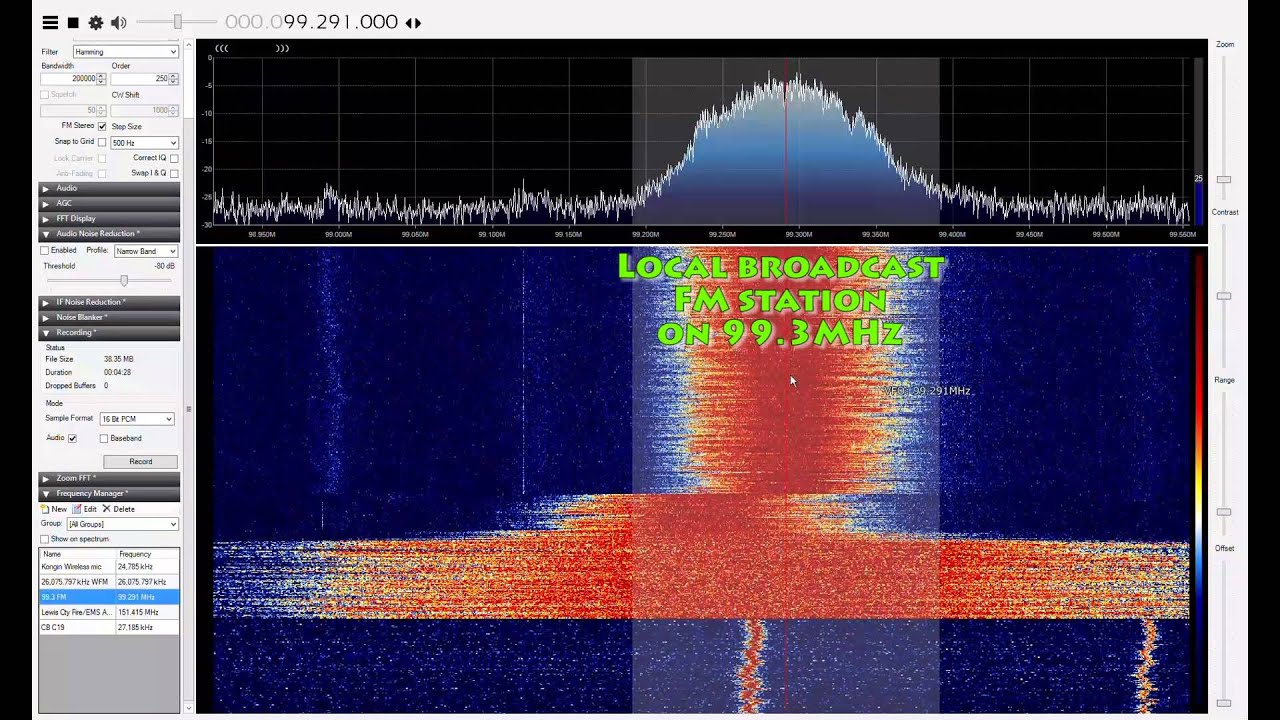Expand the Audio panel
This screenshot has width=1280, height=720.
click(x=109, y=188)
